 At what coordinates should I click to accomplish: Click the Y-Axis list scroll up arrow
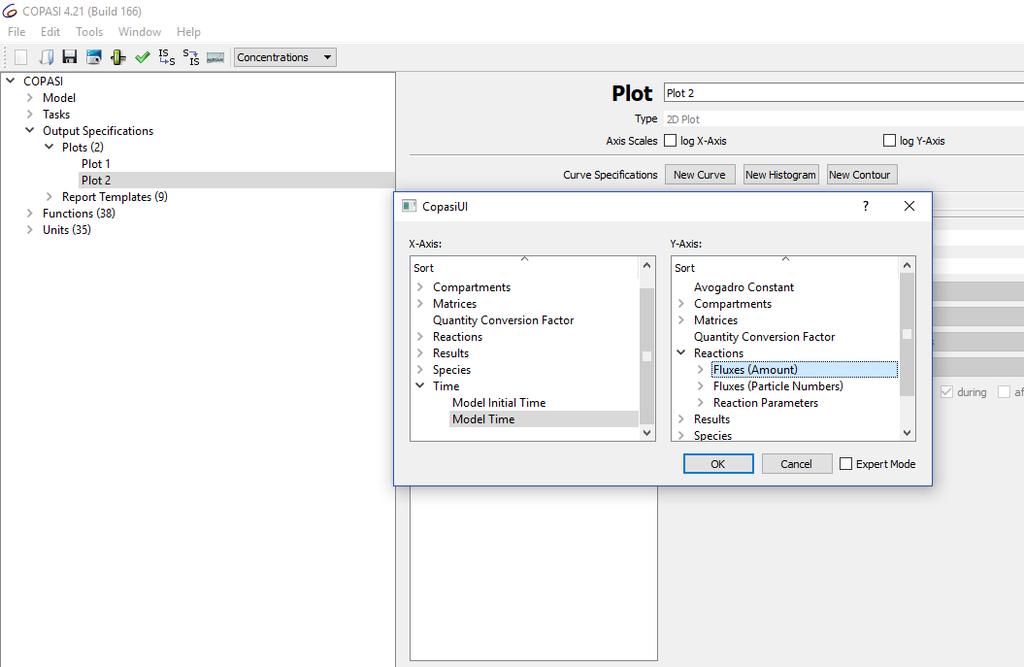906,265
